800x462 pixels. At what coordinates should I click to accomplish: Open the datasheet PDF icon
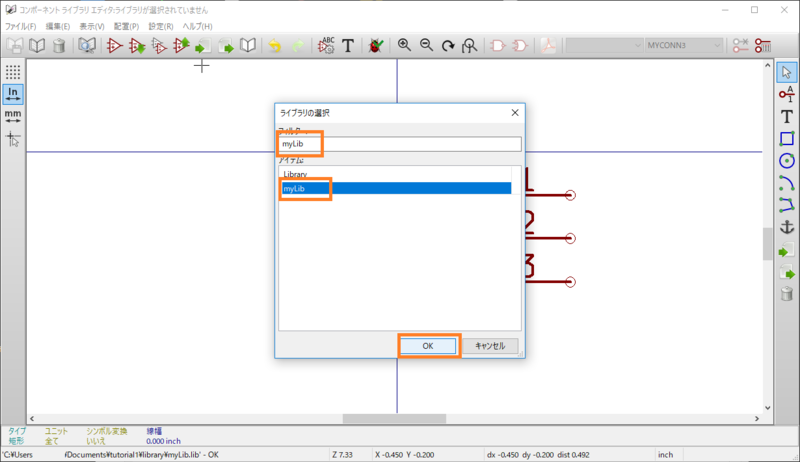tap(548, 45)
